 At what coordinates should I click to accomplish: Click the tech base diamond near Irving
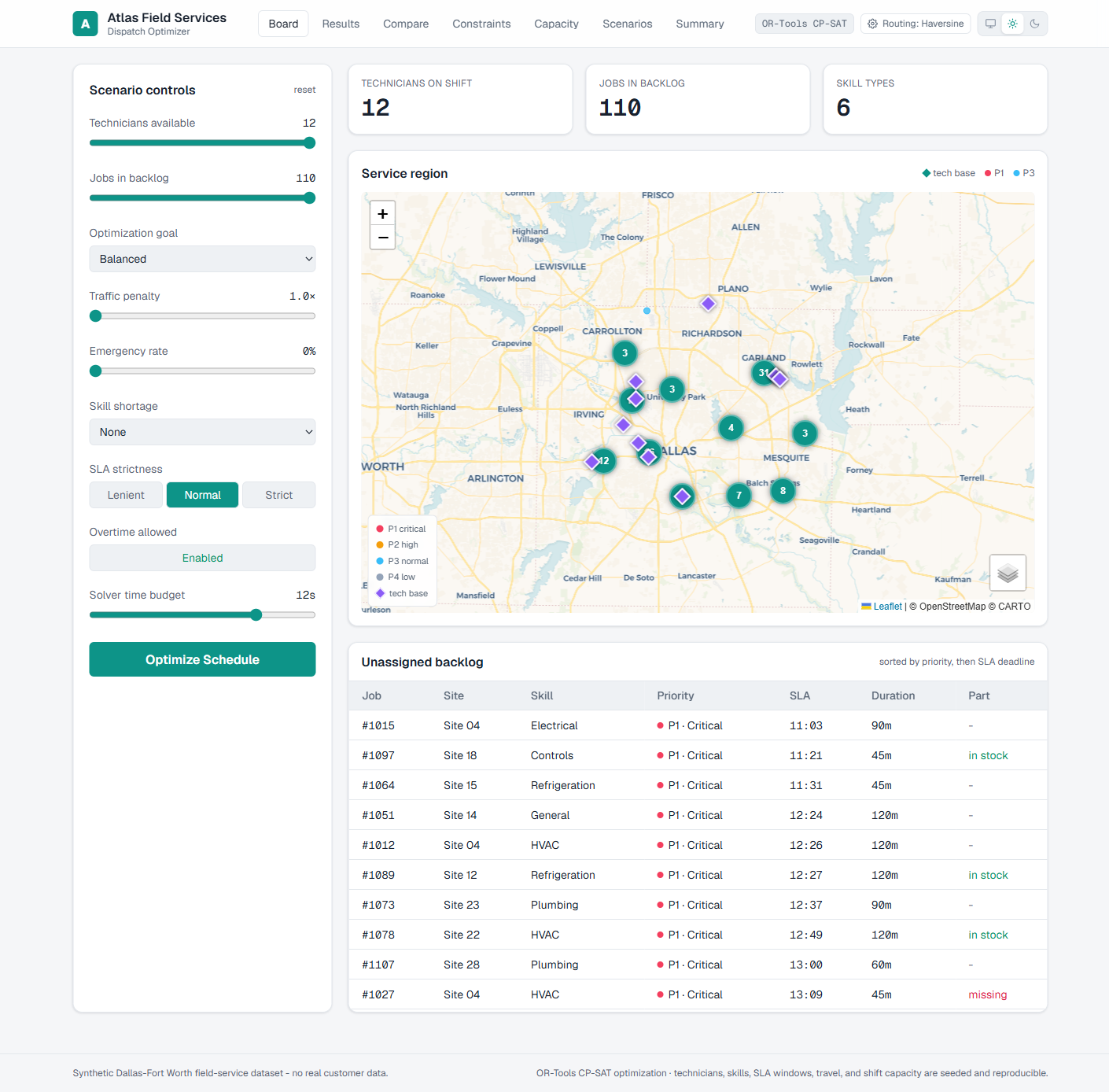point(623,425)
